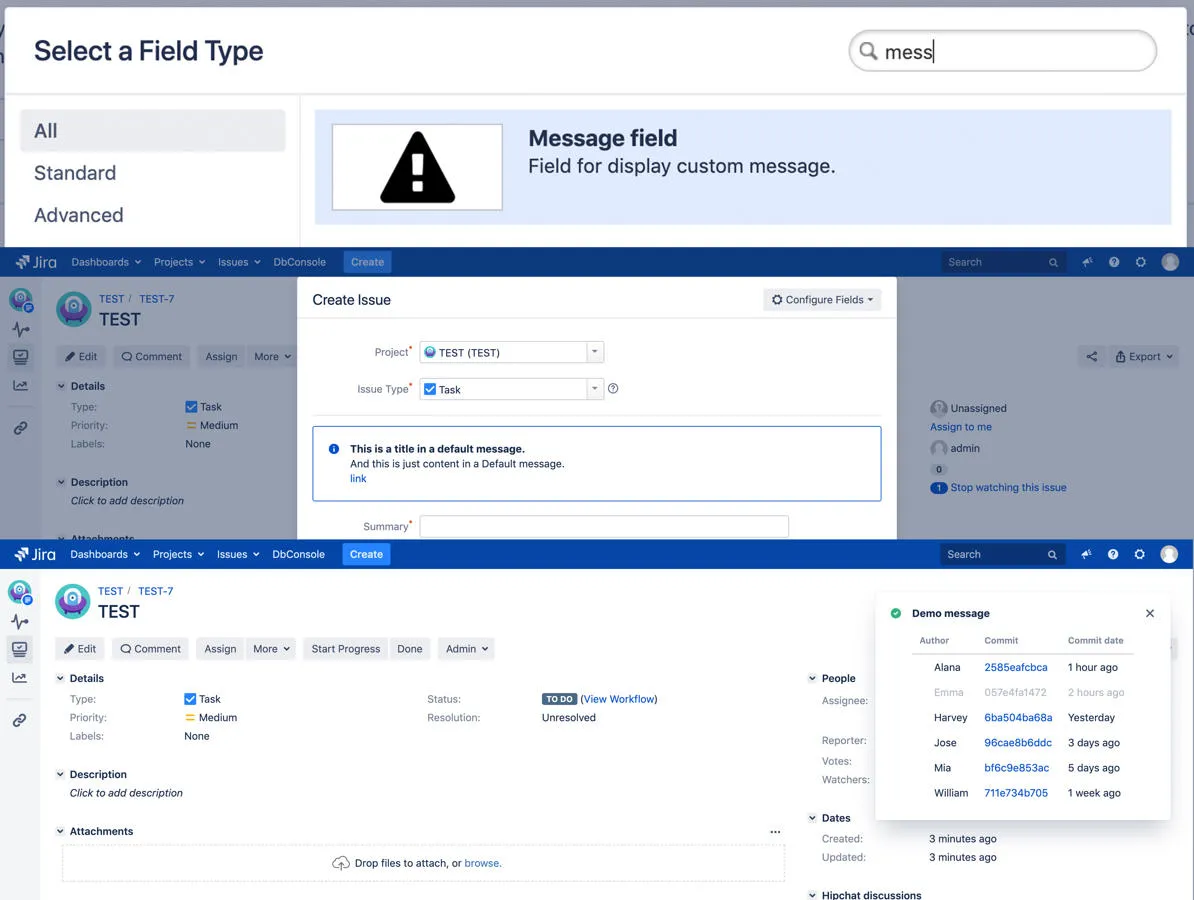Viewport: 1194px width, 900px height.
Task: Select the Standard field type category
Action: [75, 173]
